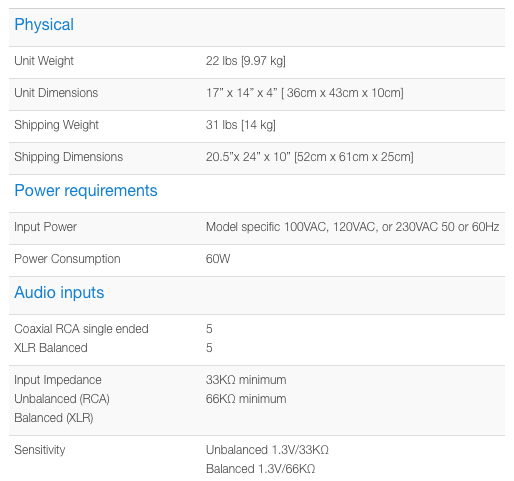
Task: Click the 66KΩ minimum value
Action: click(246, 399)
